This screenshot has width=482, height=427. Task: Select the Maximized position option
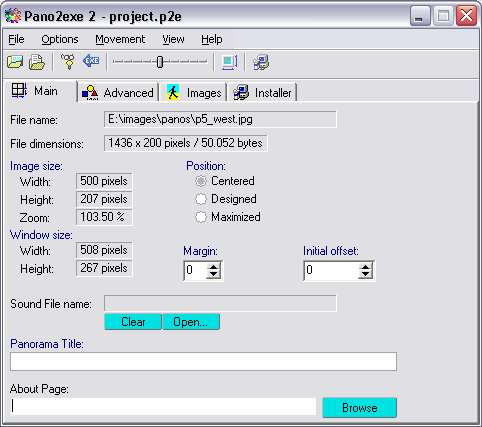201,217
